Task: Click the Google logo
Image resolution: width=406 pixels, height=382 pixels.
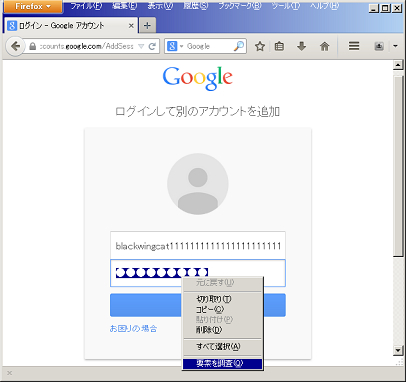Action: pos(198,78)
